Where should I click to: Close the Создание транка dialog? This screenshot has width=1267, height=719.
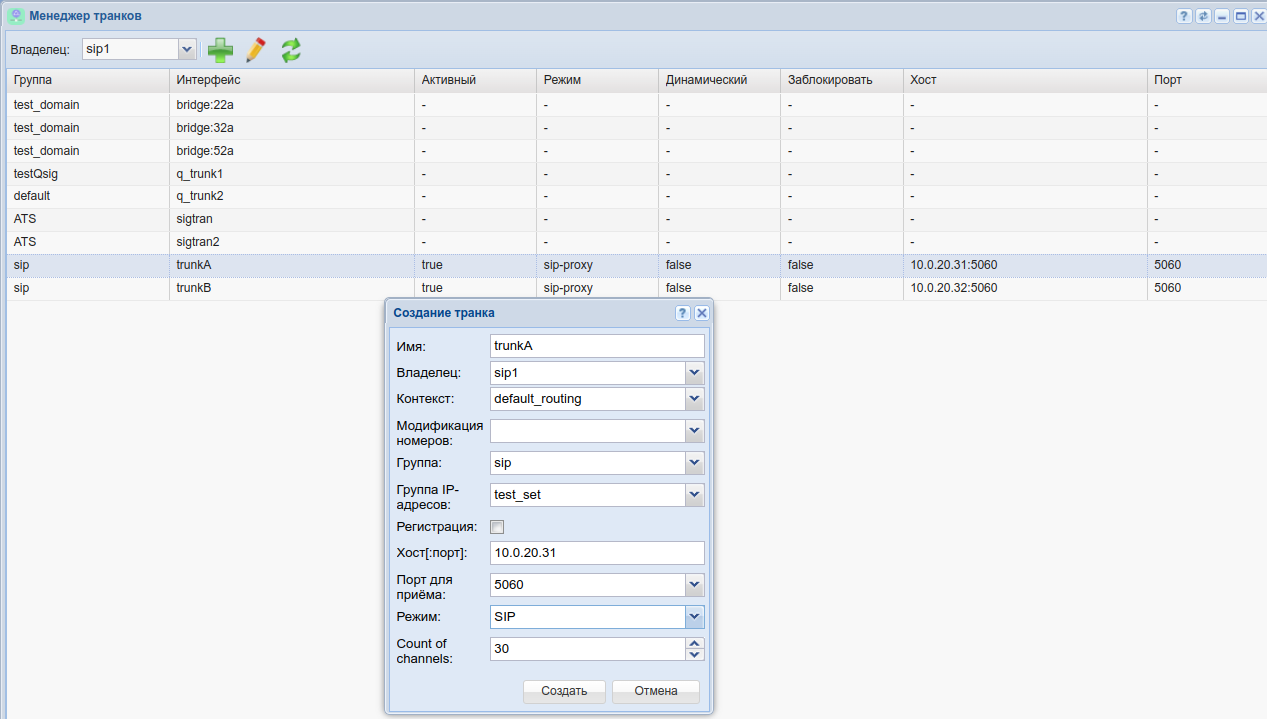tap(702, 313)
